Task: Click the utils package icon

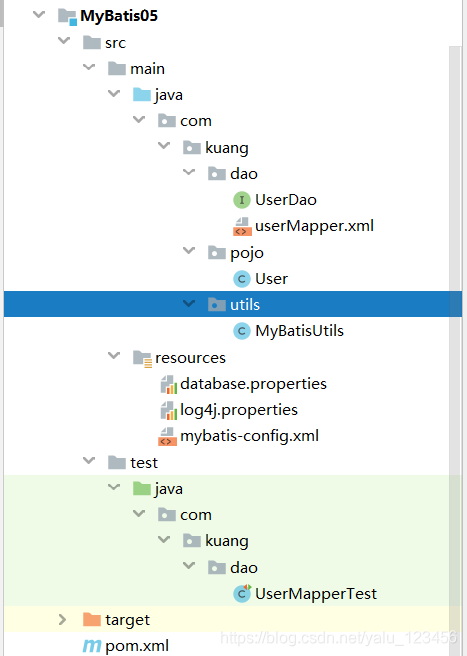Action: pos(217,305)
